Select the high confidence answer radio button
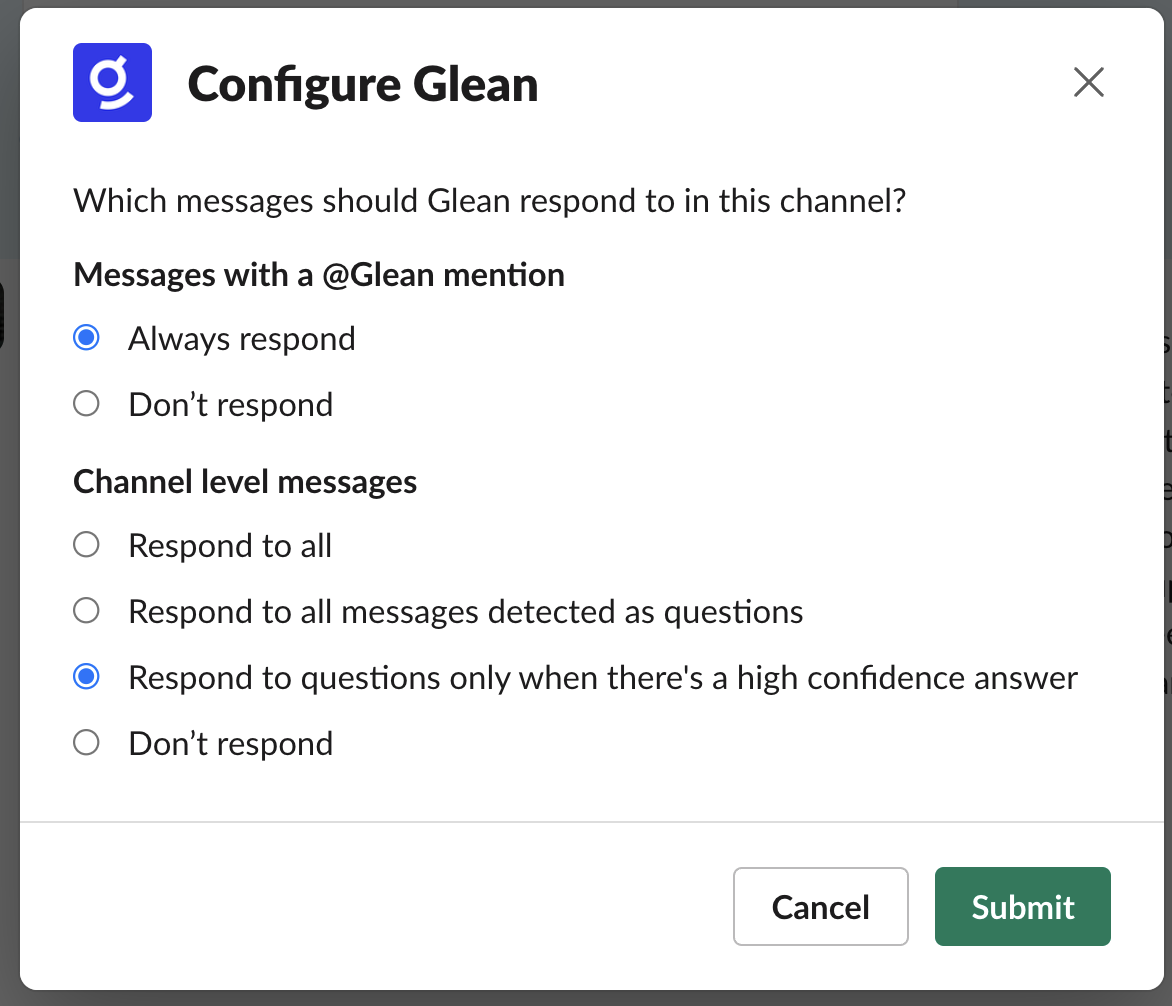This screenshot has height=1006, width=1172. (86, 676)
